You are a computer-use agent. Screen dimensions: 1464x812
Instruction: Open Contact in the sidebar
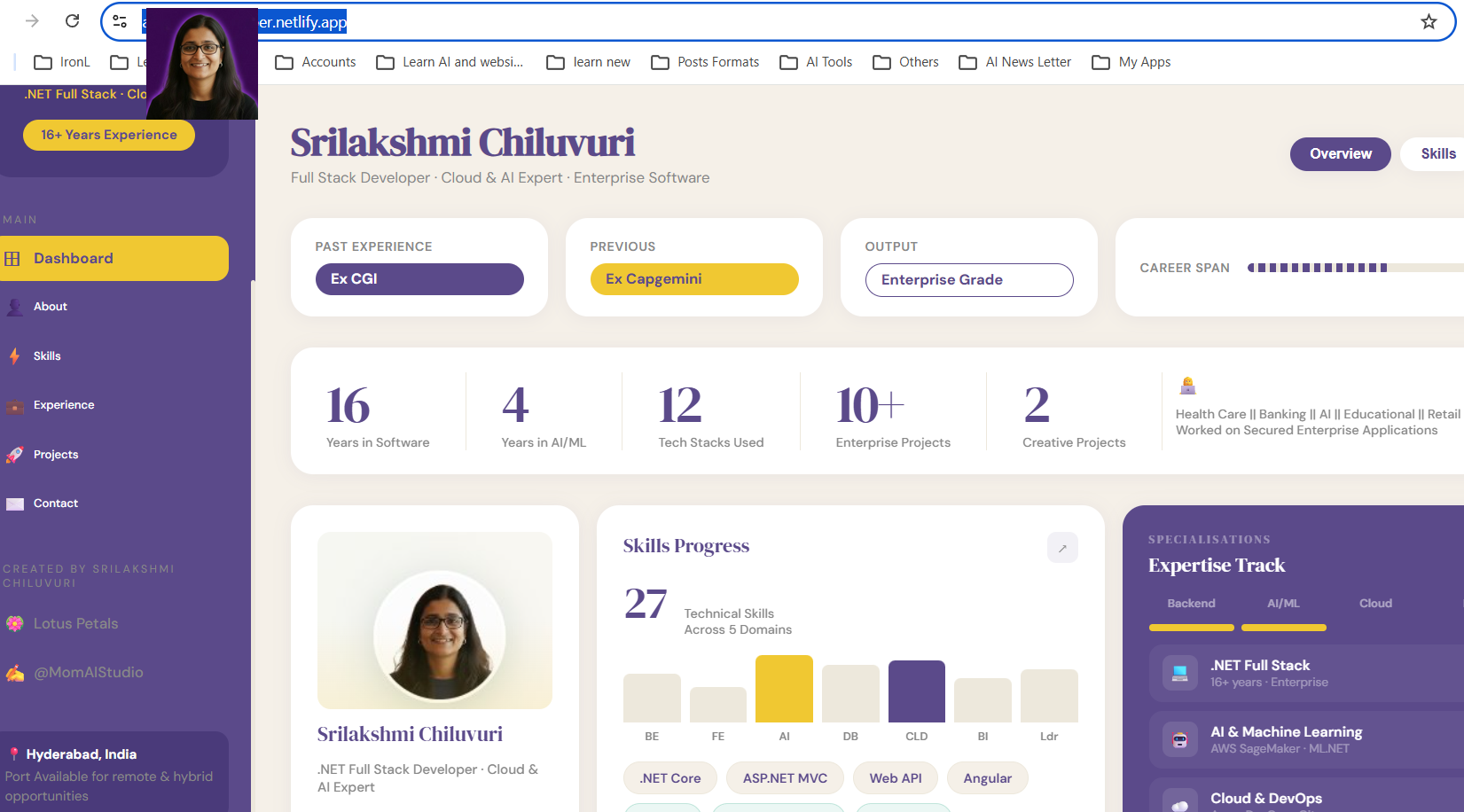[56, 504]
